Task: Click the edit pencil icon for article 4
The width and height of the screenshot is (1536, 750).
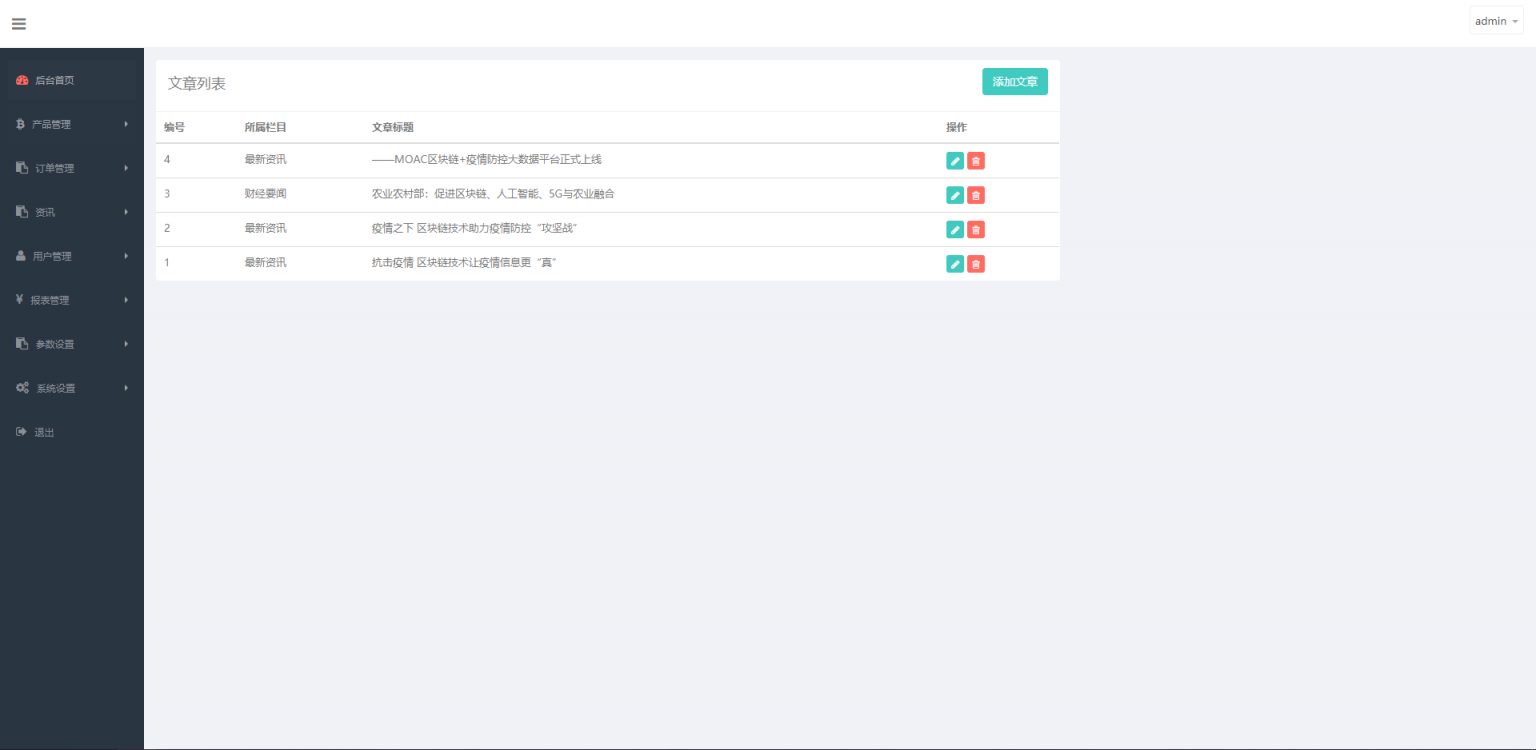Action: tap(955, 161)
